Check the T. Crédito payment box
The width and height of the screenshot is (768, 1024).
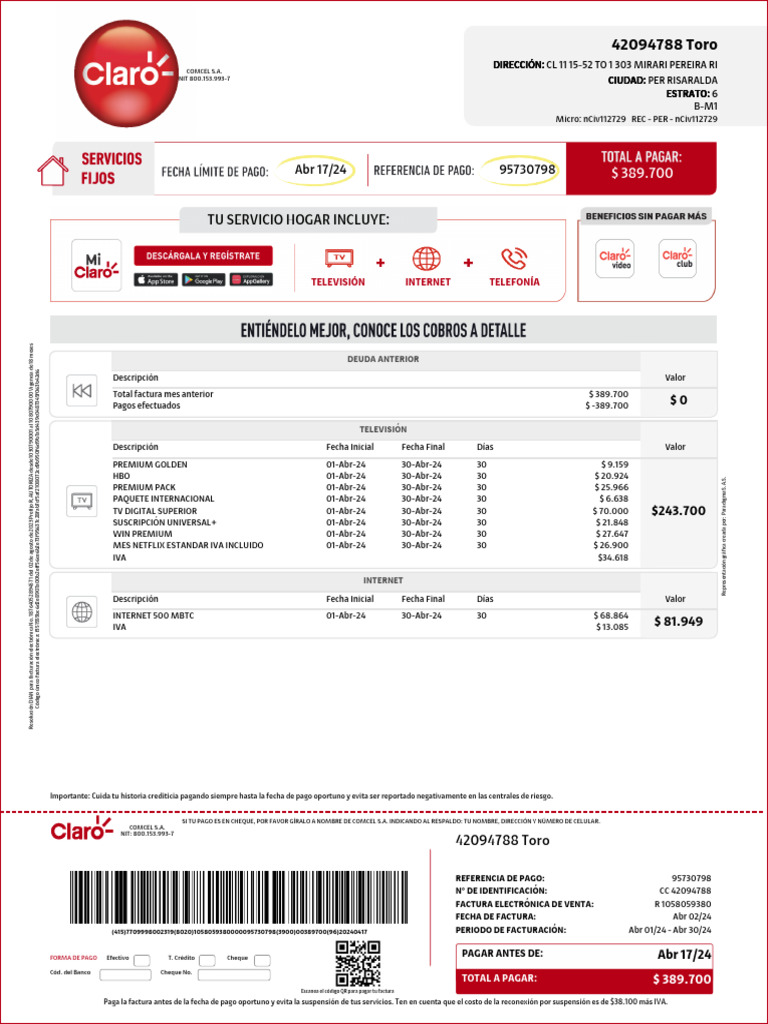pos(207,960)
